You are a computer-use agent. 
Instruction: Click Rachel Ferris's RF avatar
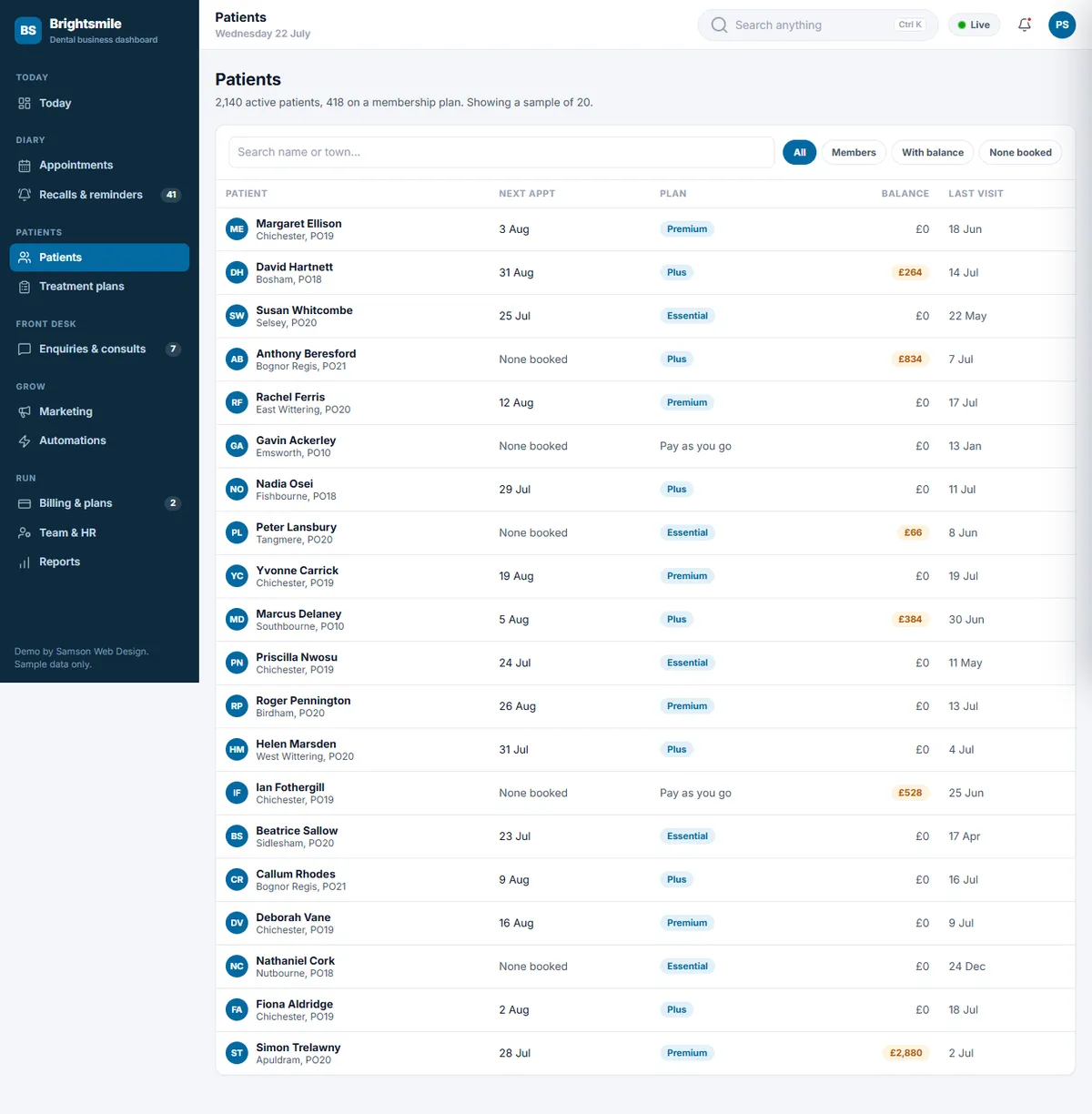(x=237, y=403)
